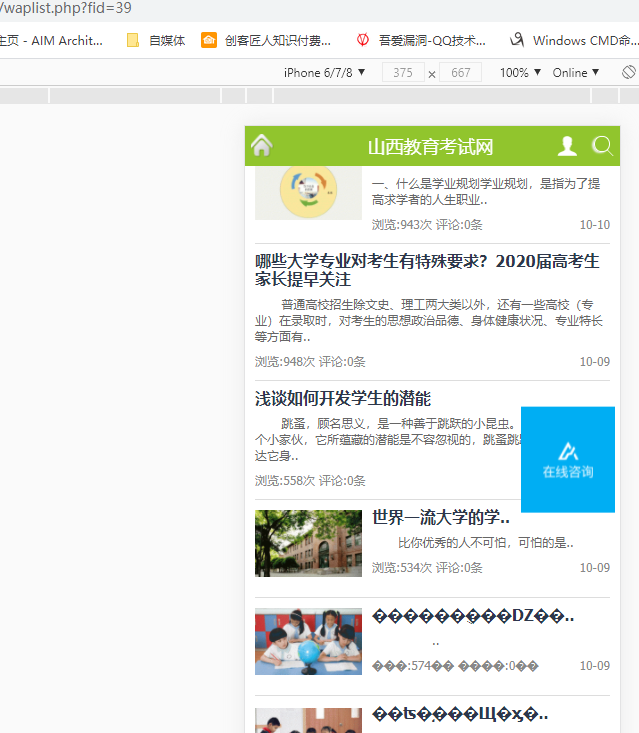Open article 浅谈如何开发学生的潜能

[343, 399]
